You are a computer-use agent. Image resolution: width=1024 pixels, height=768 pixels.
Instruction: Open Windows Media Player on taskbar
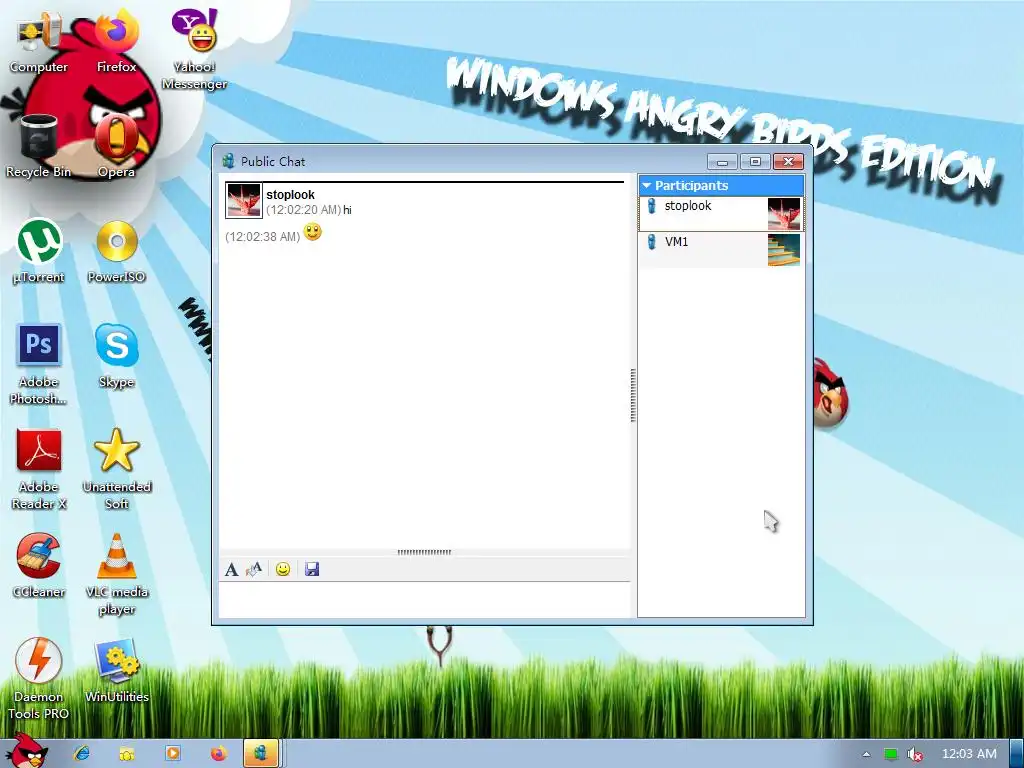pos(173,753)
